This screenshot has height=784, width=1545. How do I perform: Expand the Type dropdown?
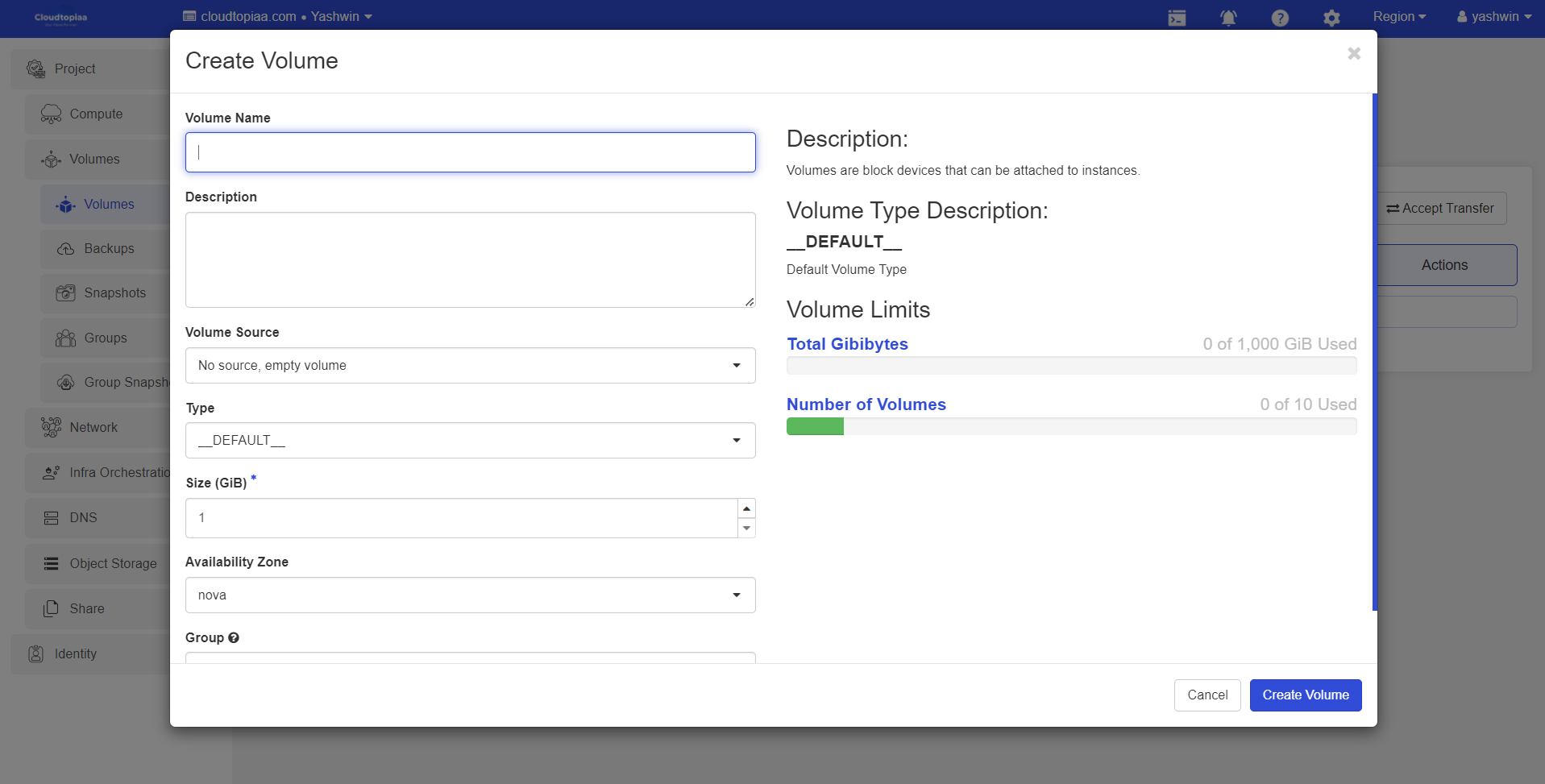(x=470, y=441)
